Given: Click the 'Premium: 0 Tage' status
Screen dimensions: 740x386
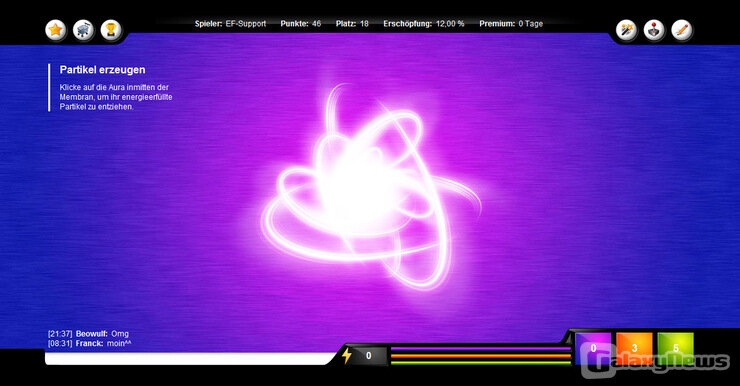Looking at the screenshot, I should point(511,24).
